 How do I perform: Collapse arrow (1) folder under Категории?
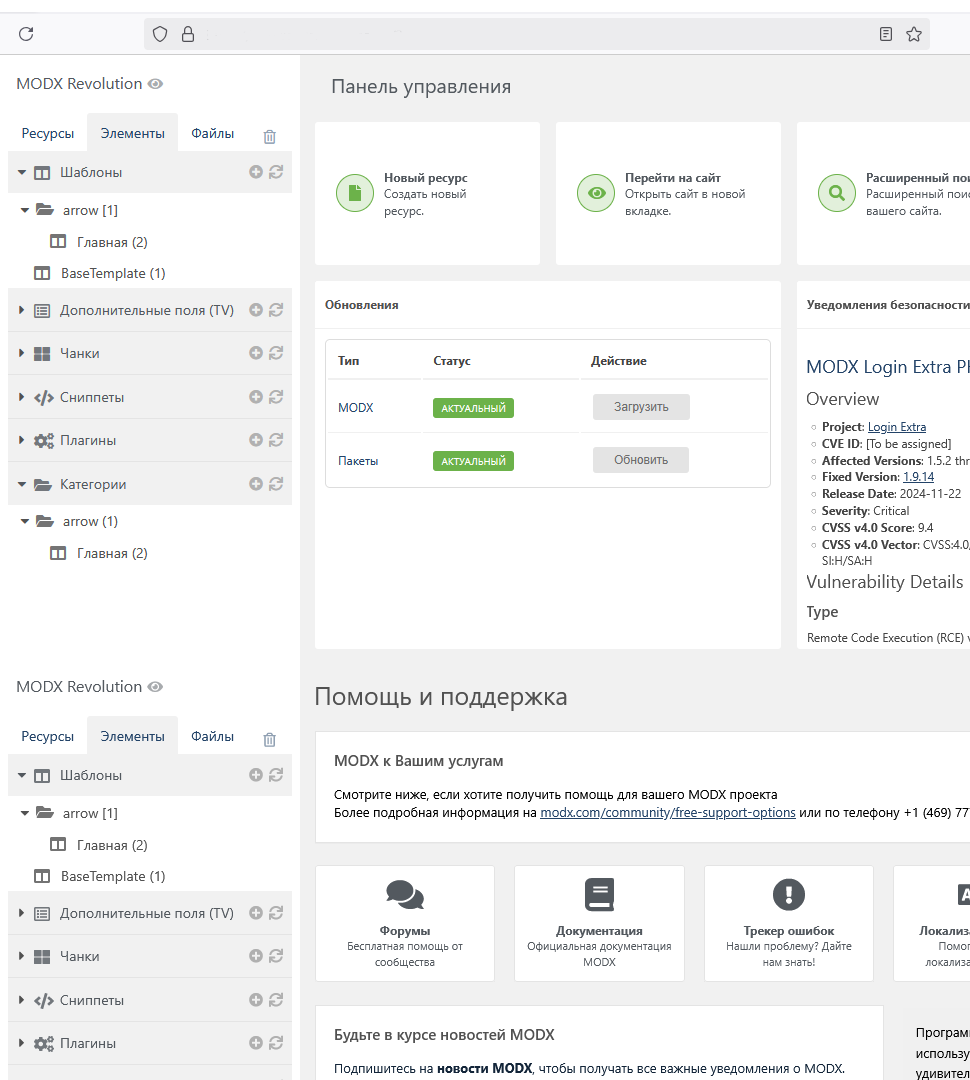[25, 521]
